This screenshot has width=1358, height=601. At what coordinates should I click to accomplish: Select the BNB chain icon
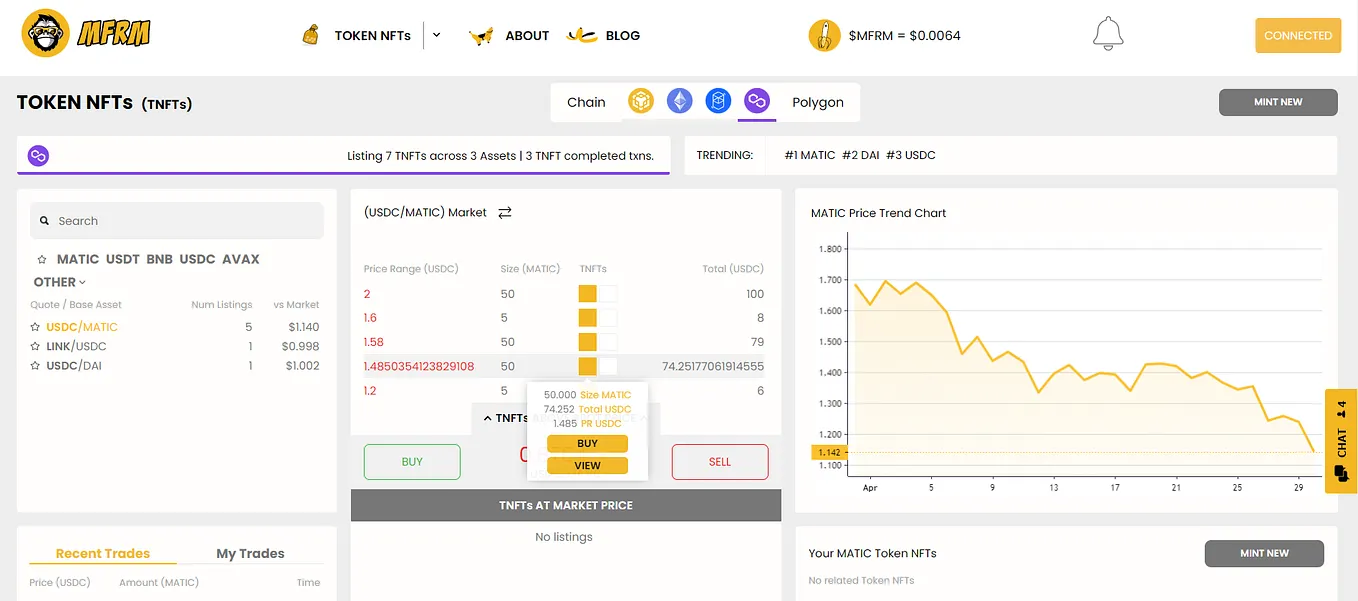tap(640, 101)
